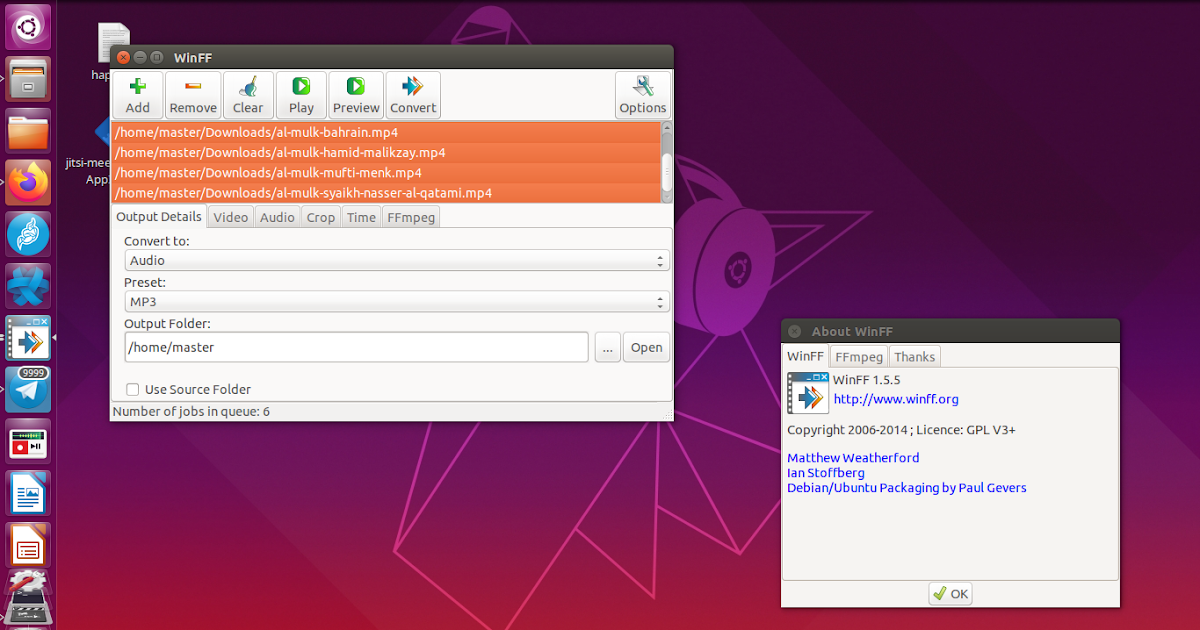Switch to the Crop tab
1200x630 pixels.
point(321,217)
